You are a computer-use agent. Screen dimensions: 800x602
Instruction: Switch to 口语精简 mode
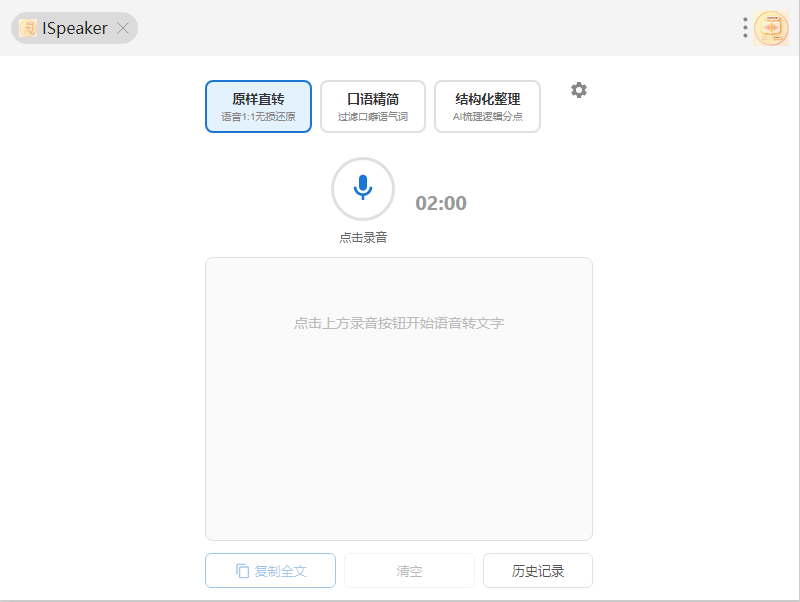[373, 106]
